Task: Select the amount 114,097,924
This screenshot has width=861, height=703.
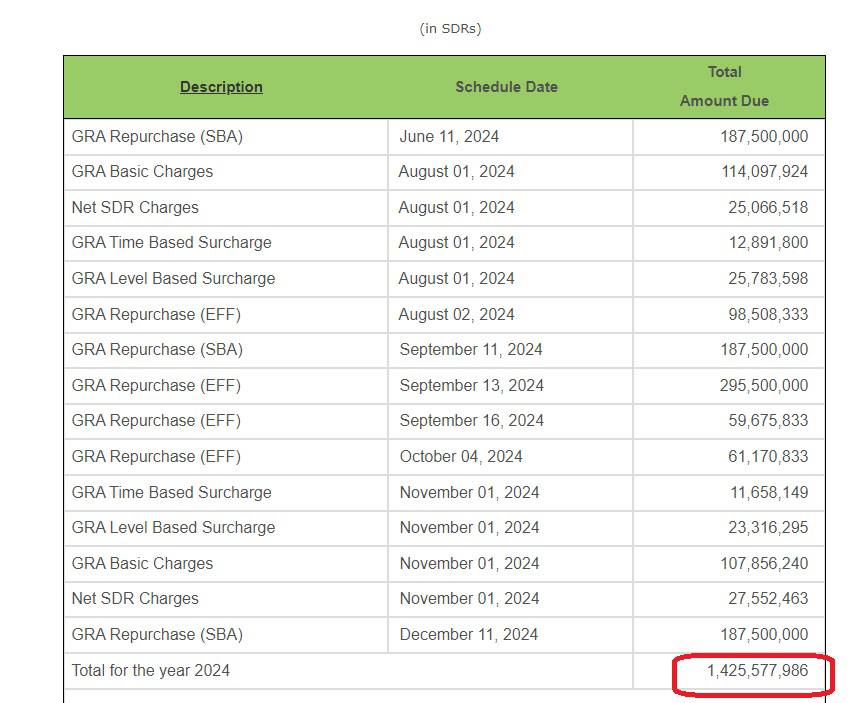Action: click(x=764, y=172)
